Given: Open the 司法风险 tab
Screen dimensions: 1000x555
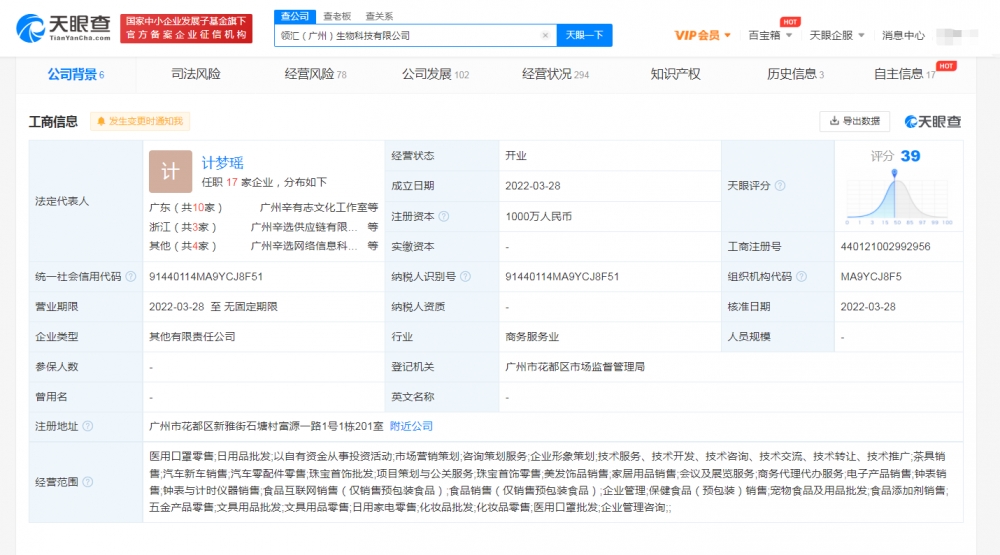Looking at the screenshot, I should click(196, 74).
